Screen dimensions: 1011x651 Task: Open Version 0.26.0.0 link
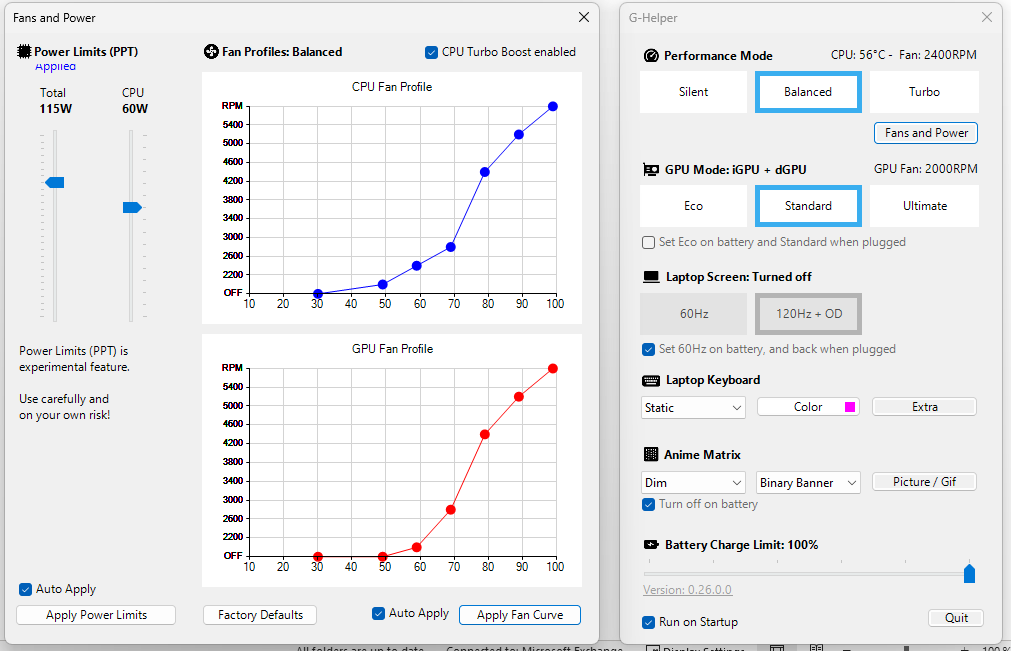[687, 590]
